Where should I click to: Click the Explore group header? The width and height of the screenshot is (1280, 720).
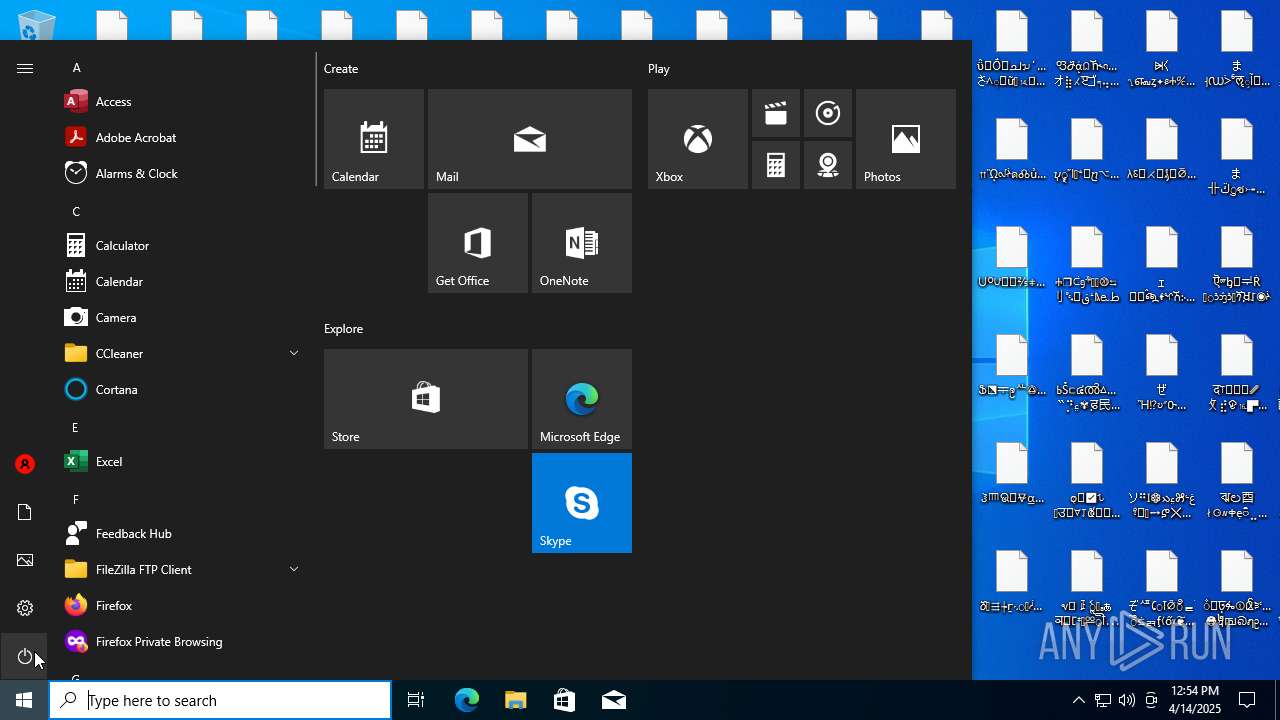click(x=343, y=328)
